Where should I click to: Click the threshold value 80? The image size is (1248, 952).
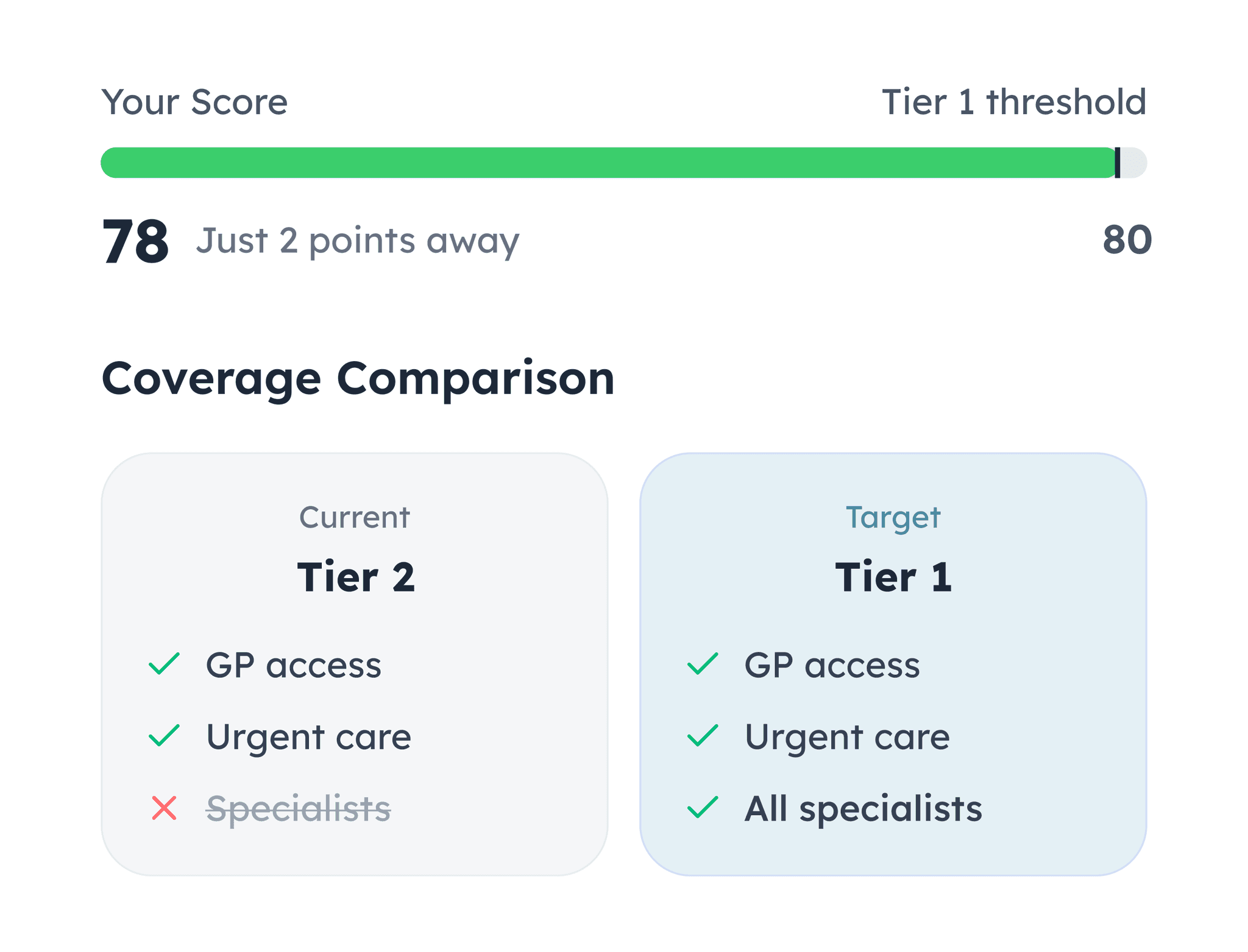pos(1127,239)
